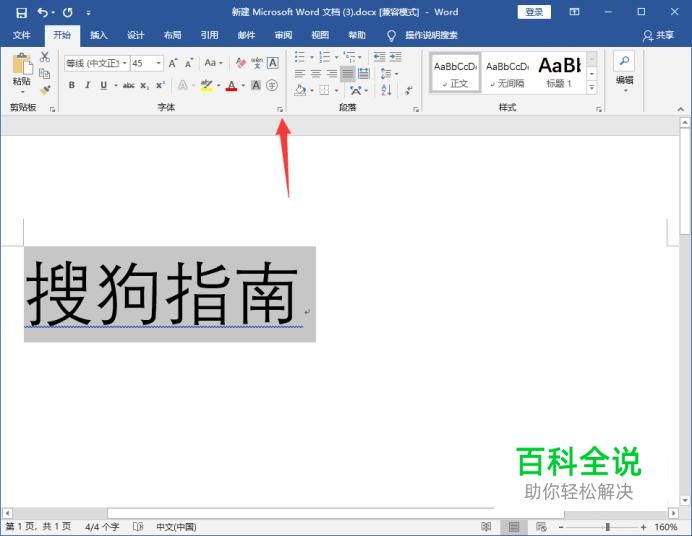Toggle italic formatting
Screen dimensions: 692x536
click(87, 85)
